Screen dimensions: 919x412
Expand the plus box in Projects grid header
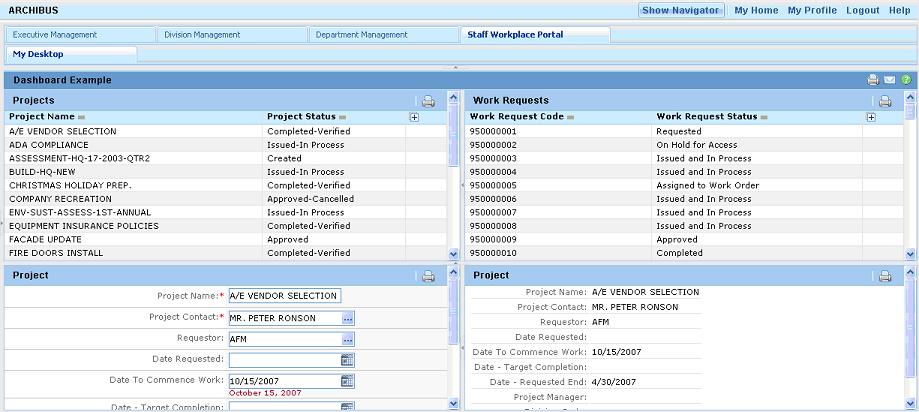[x=414, y=117]
